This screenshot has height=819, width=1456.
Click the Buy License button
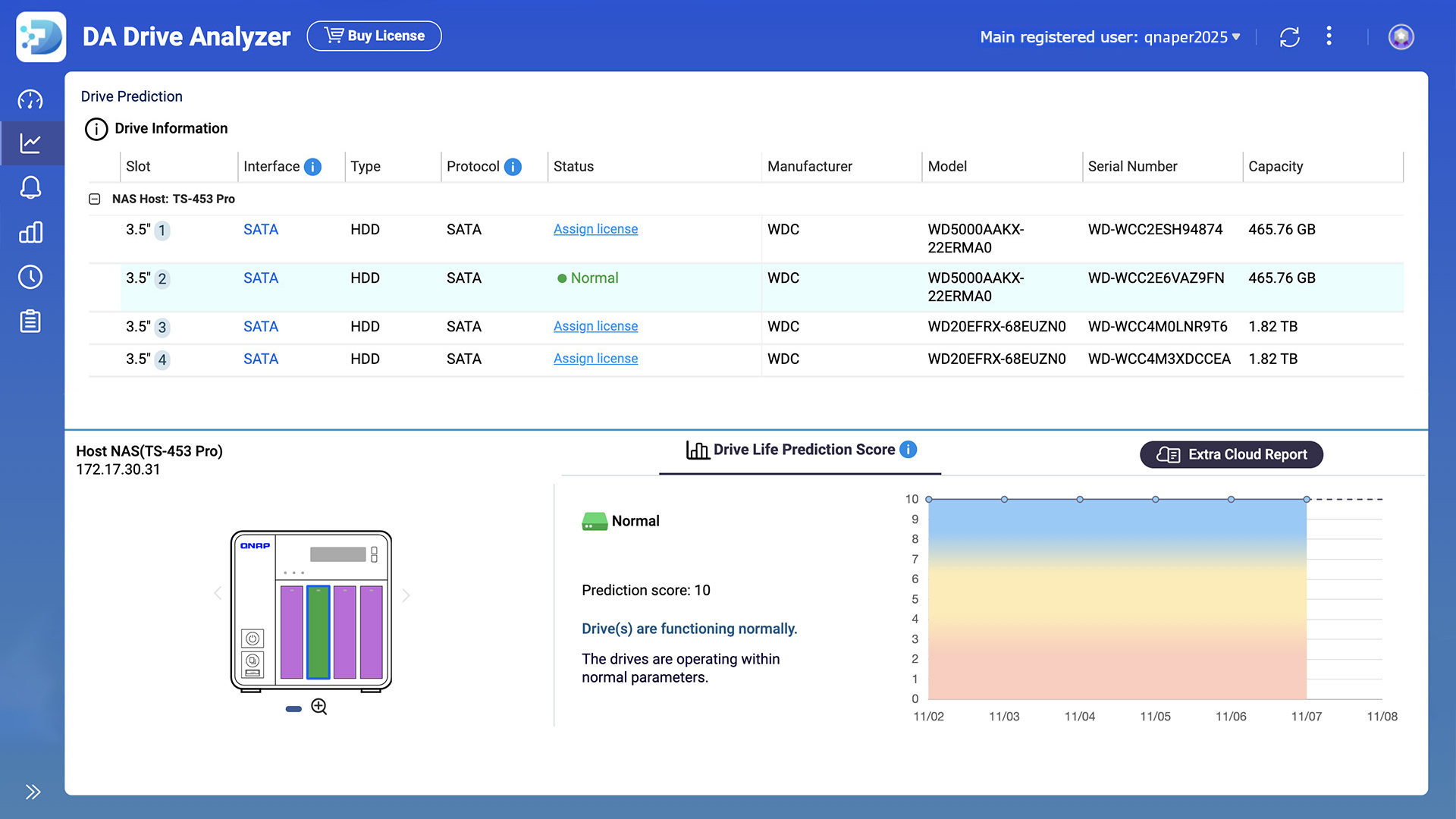click(374, 36)
